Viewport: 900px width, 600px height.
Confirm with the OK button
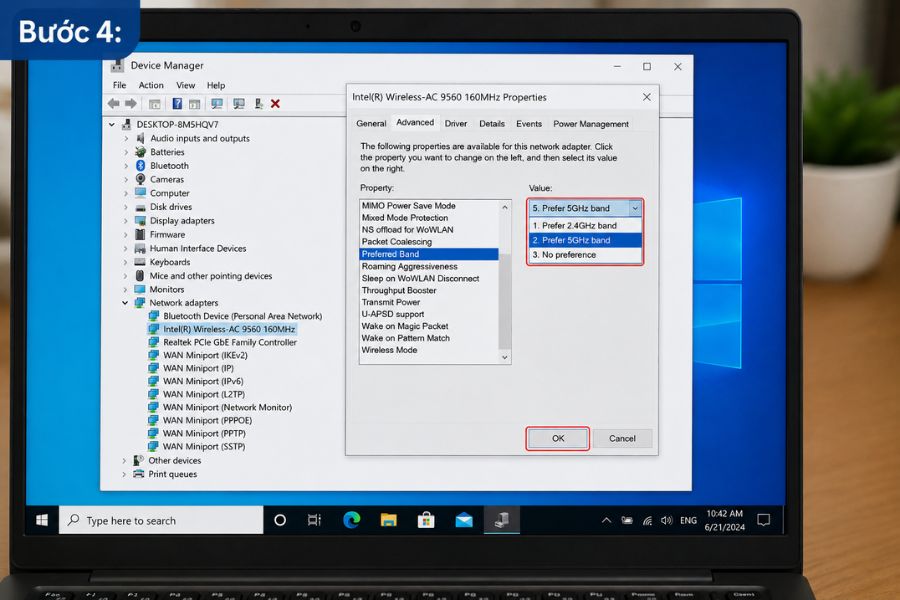point(557,438)
